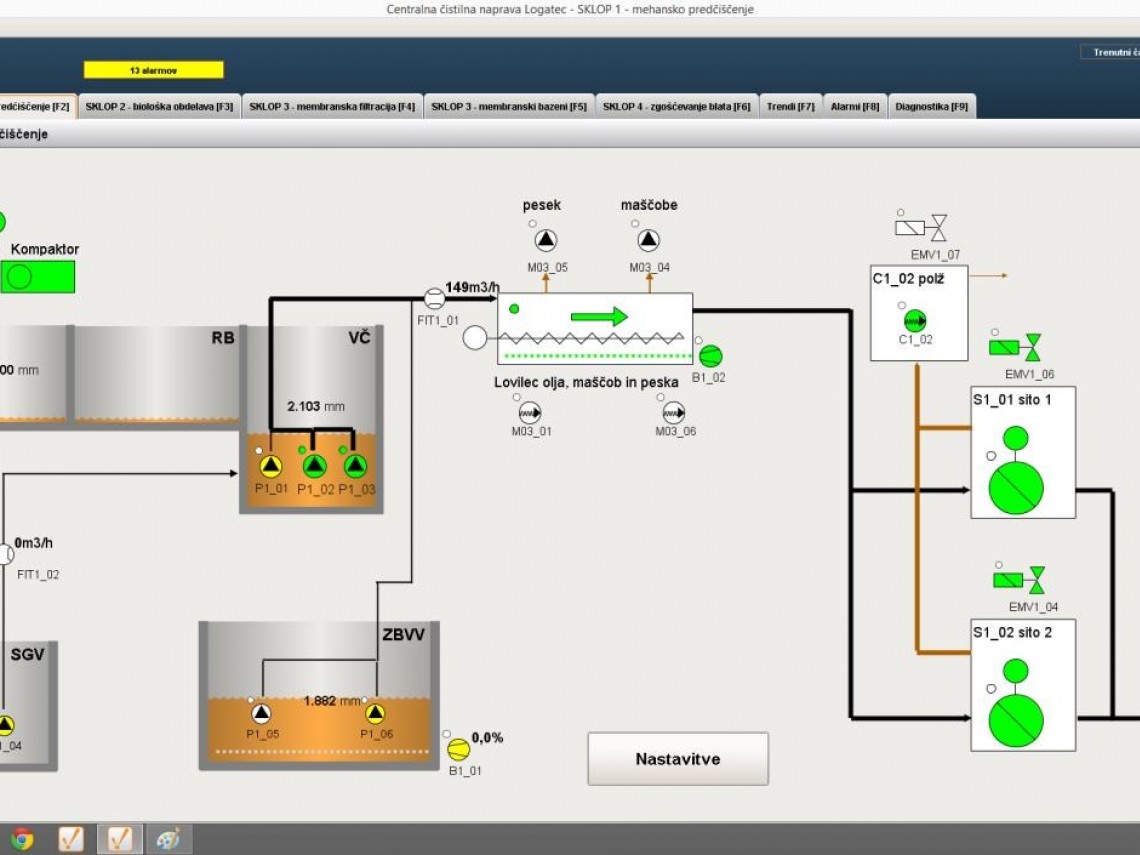Click the Nastavitve button

click(x=677, y=759)
